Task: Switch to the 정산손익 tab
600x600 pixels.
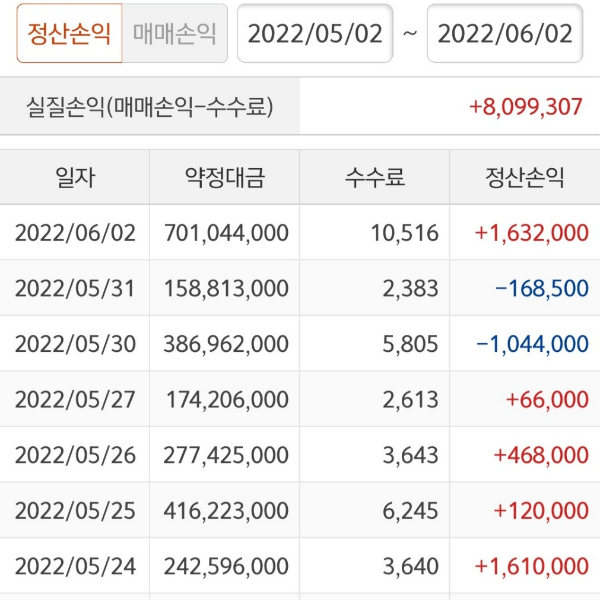Action: pos(69,33)
